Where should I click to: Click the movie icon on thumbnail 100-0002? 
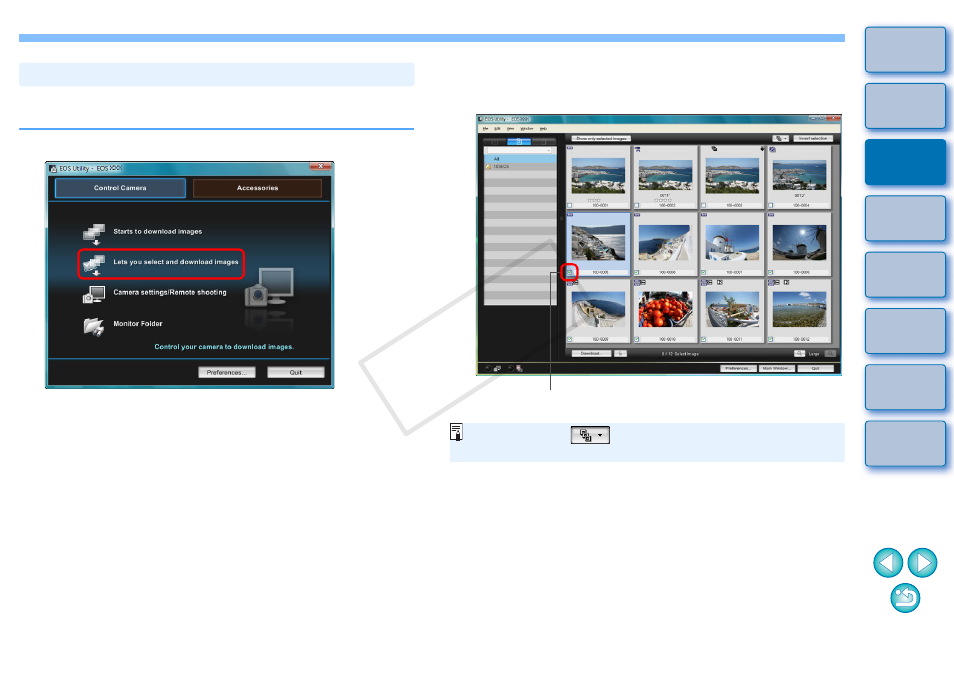click(638, 149)
